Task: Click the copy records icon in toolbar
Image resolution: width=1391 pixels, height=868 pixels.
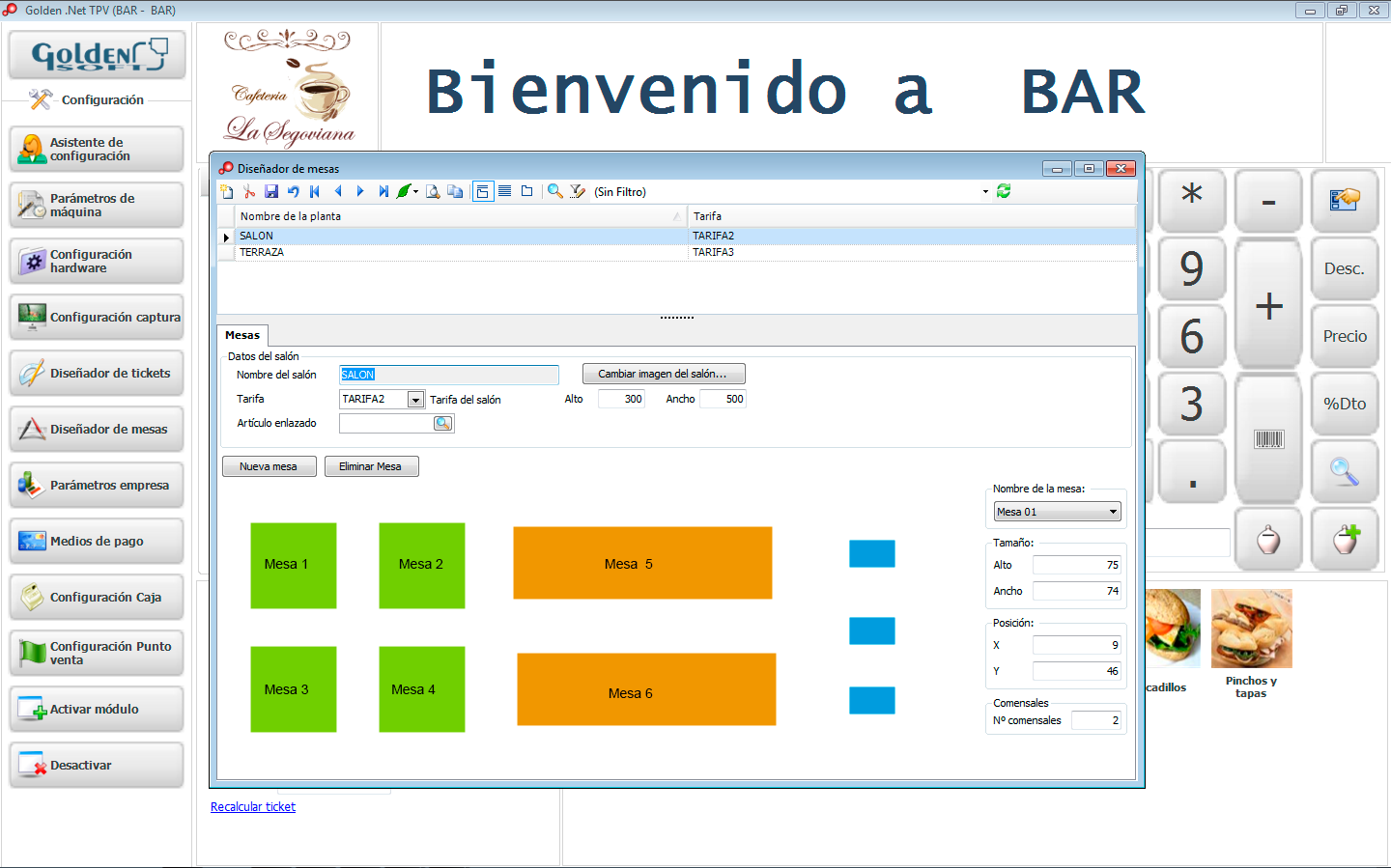Action: tap(455, 191)
